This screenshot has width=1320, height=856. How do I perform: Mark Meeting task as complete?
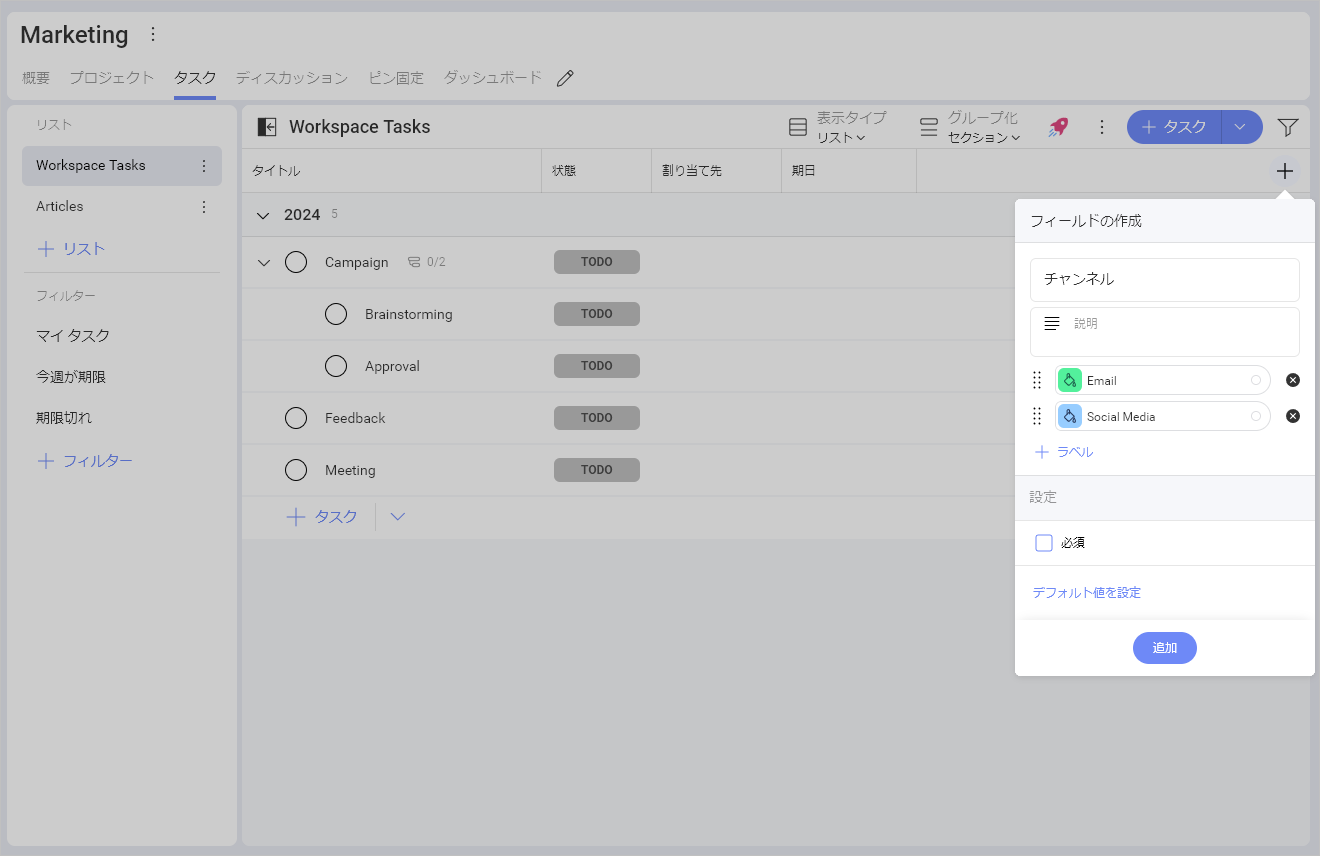(296, 470)
